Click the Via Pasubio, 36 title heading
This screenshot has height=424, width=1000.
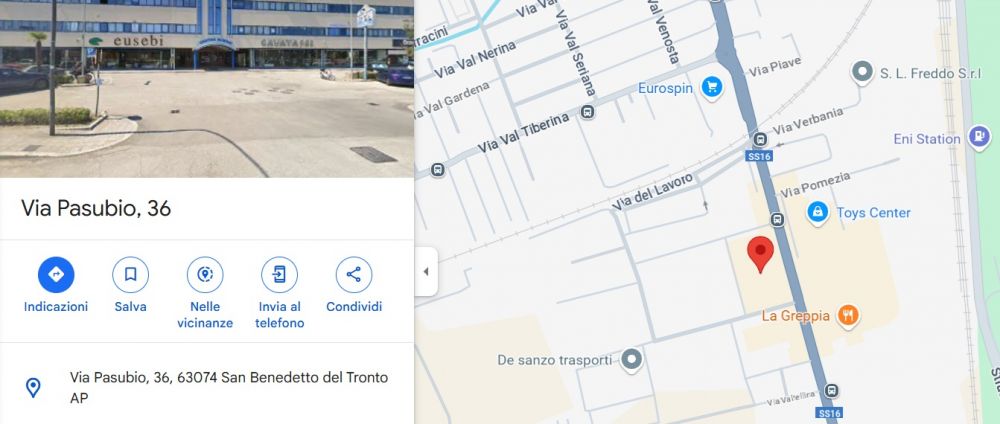coord(96,208)
